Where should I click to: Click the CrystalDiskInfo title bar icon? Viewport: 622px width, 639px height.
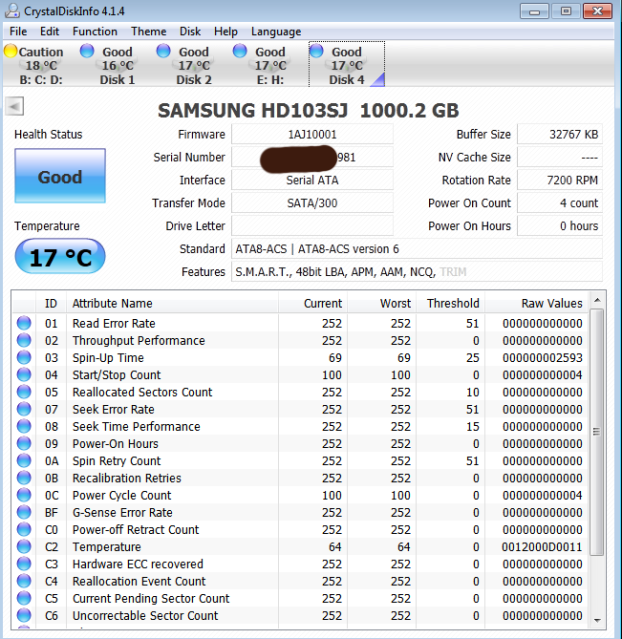(11, 11)
